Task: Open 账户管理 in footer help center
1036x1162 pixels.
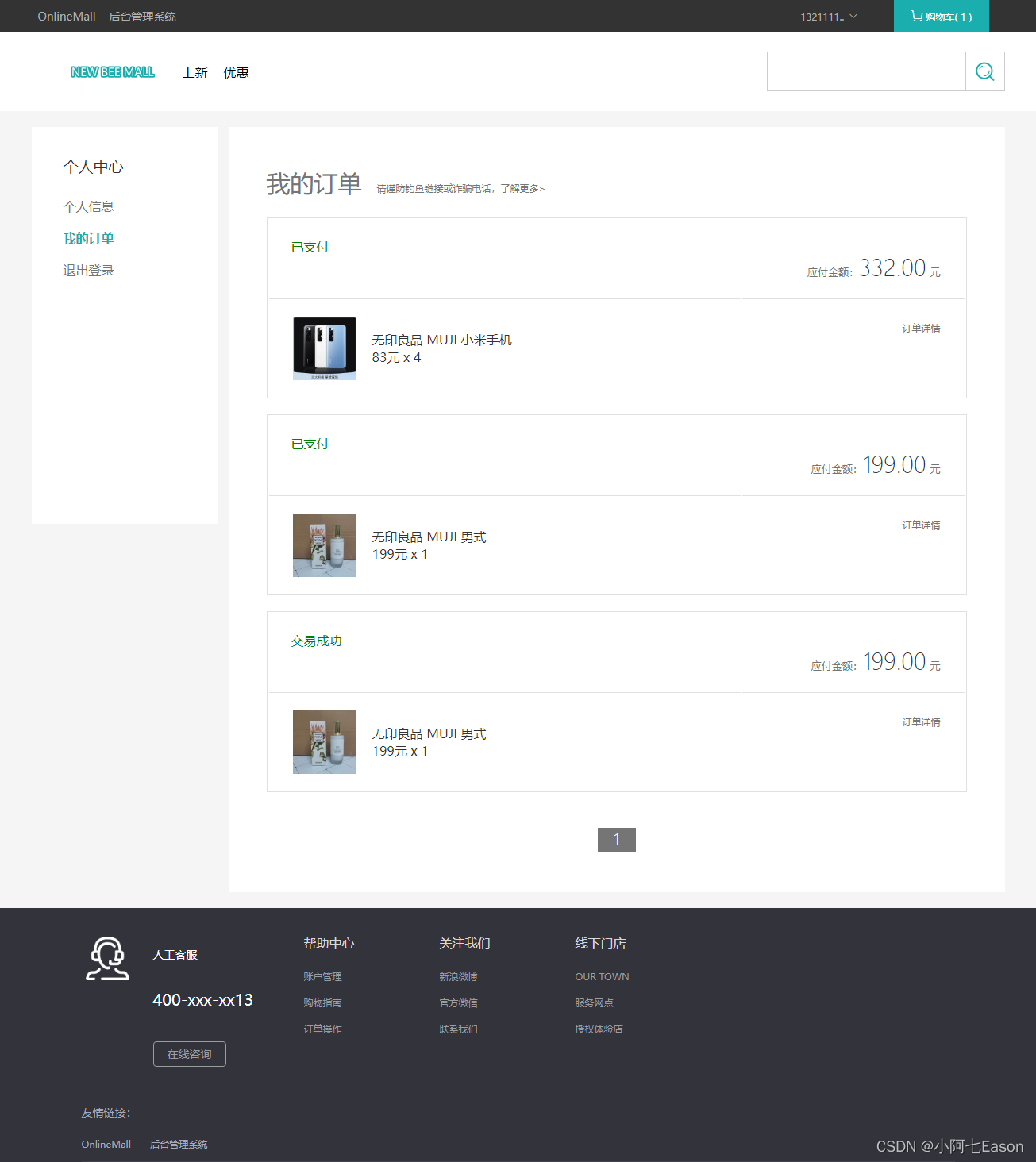Action: (x=323, y=977)
